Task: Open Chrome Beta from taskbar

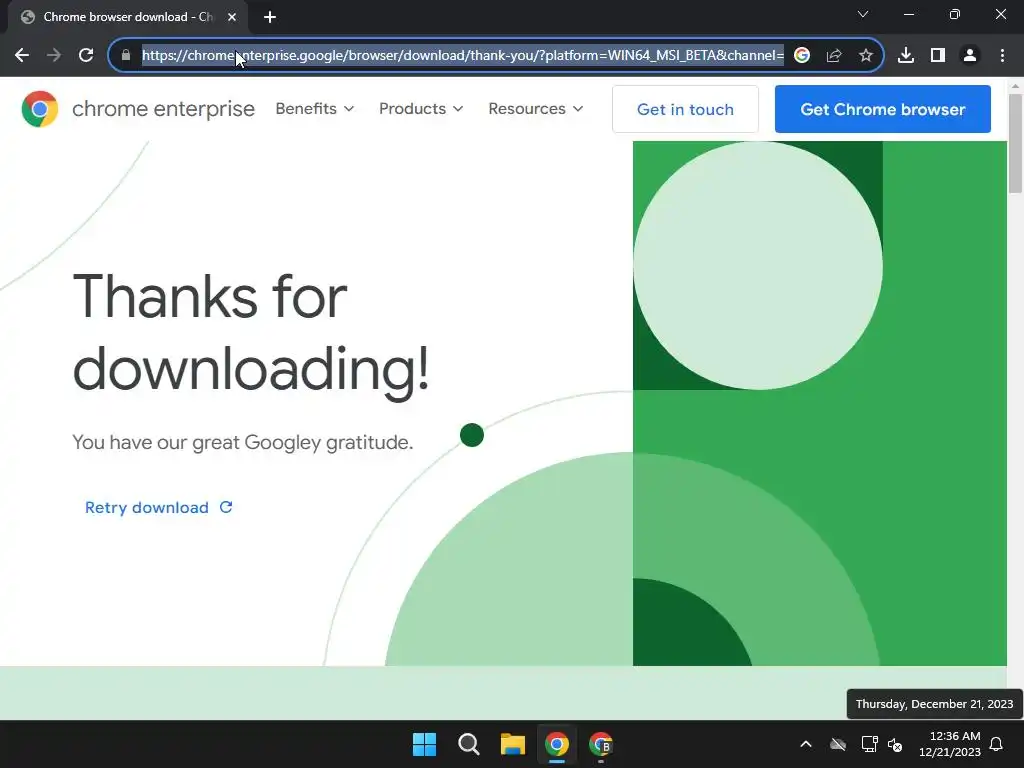Action: [x=601, y=744]
